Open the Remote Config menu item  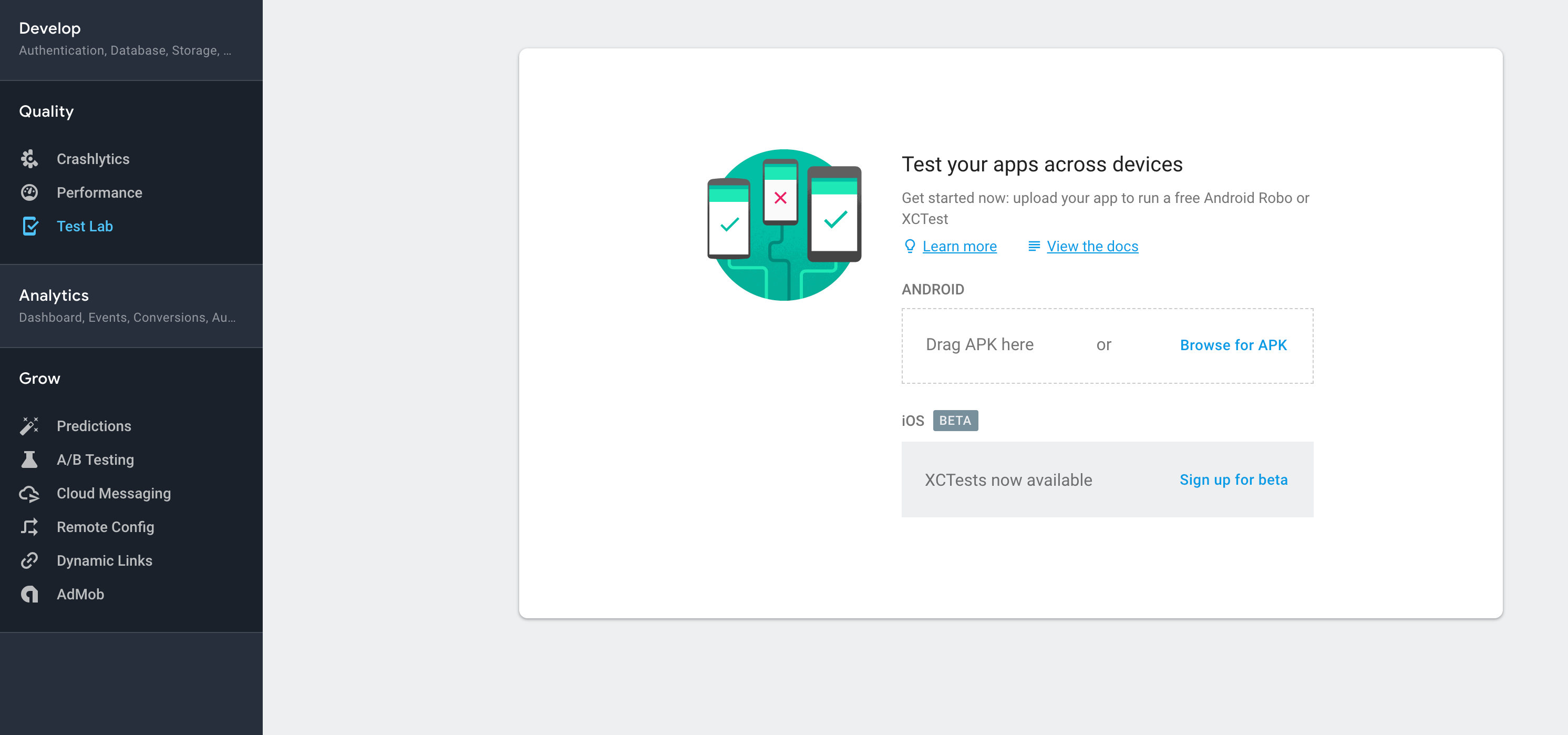pyautogui.click(x=105, y=527)
